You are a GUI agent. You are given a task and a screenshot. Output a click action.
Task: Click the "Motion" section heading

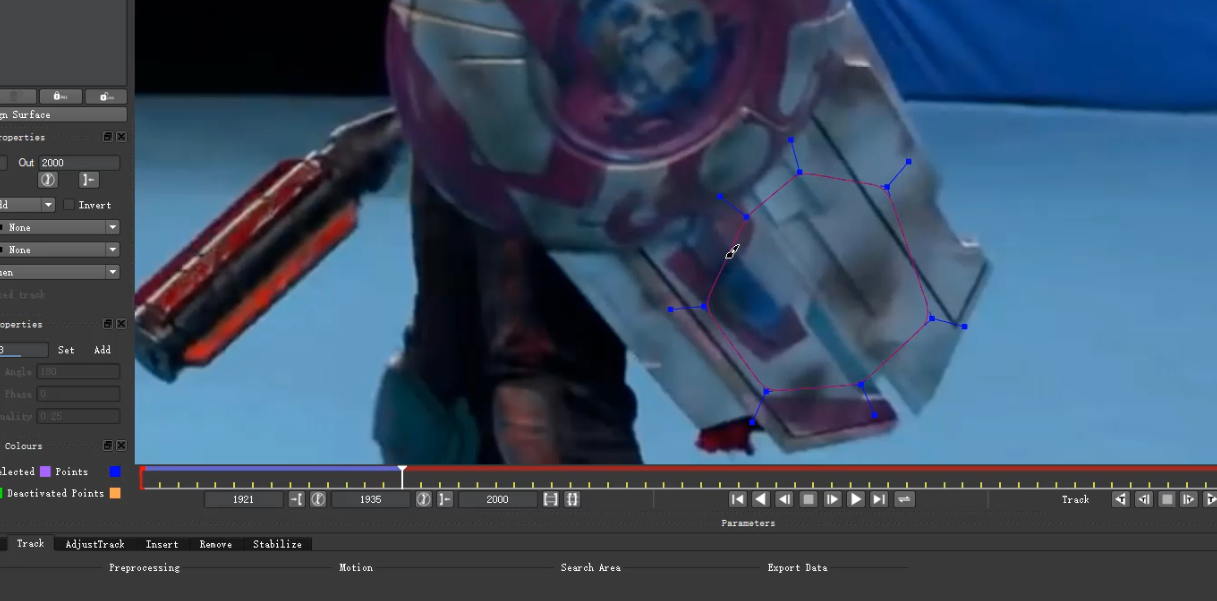coord(356,568)
